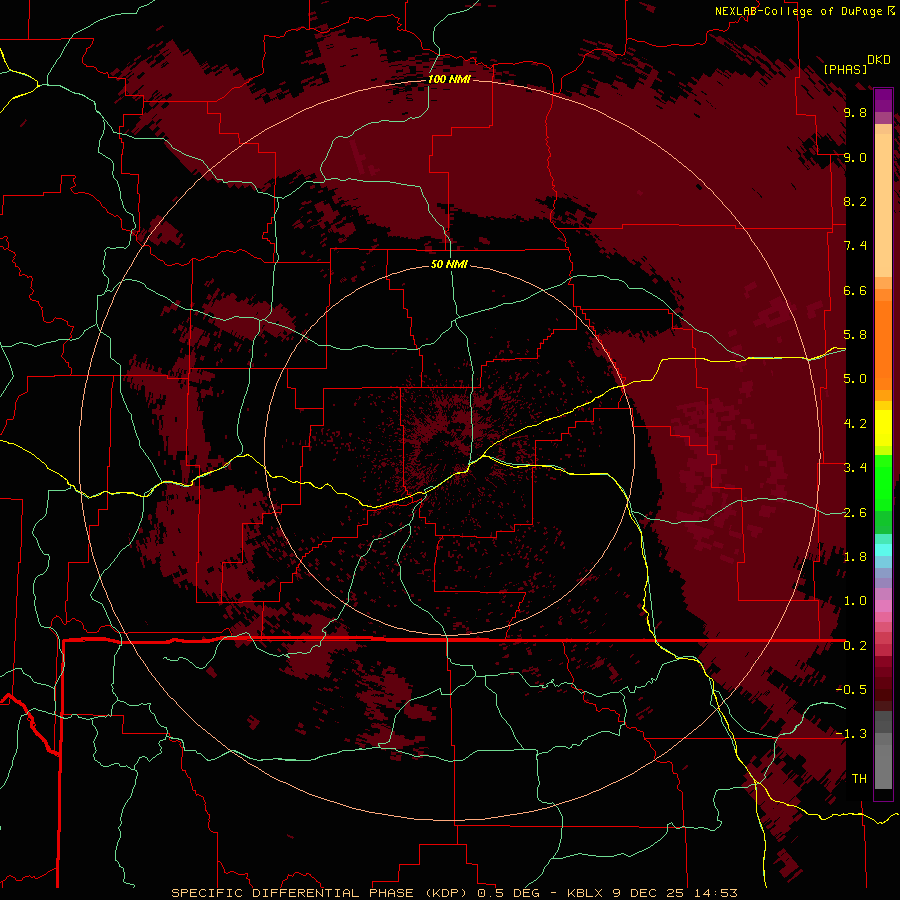
Task: Click the 100 NMI range ring label
Action: [x=449, y=79]
